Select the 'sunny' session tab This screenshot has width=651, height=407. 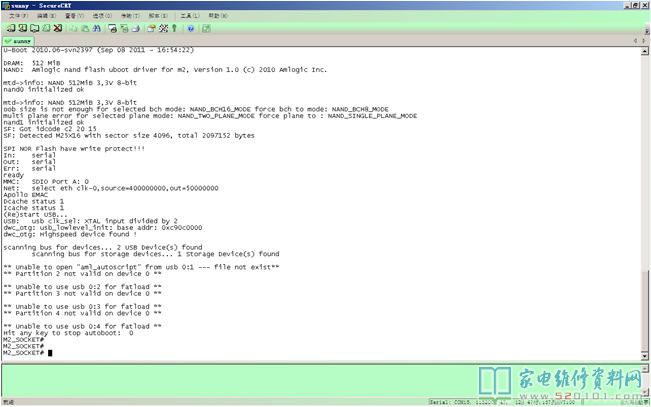(18, 41)
